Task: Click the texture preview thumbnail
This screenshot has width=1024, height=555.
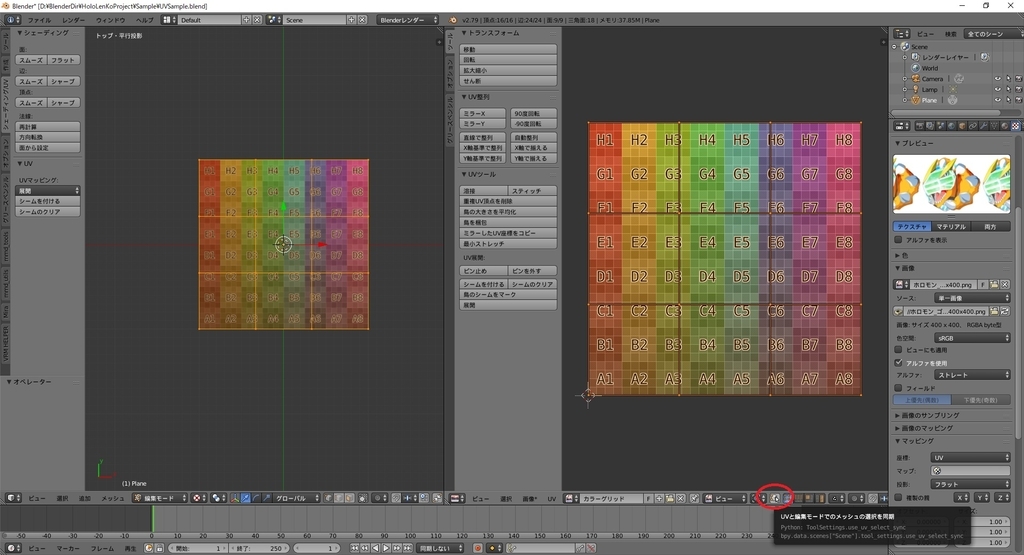Action: click(952, 183)
